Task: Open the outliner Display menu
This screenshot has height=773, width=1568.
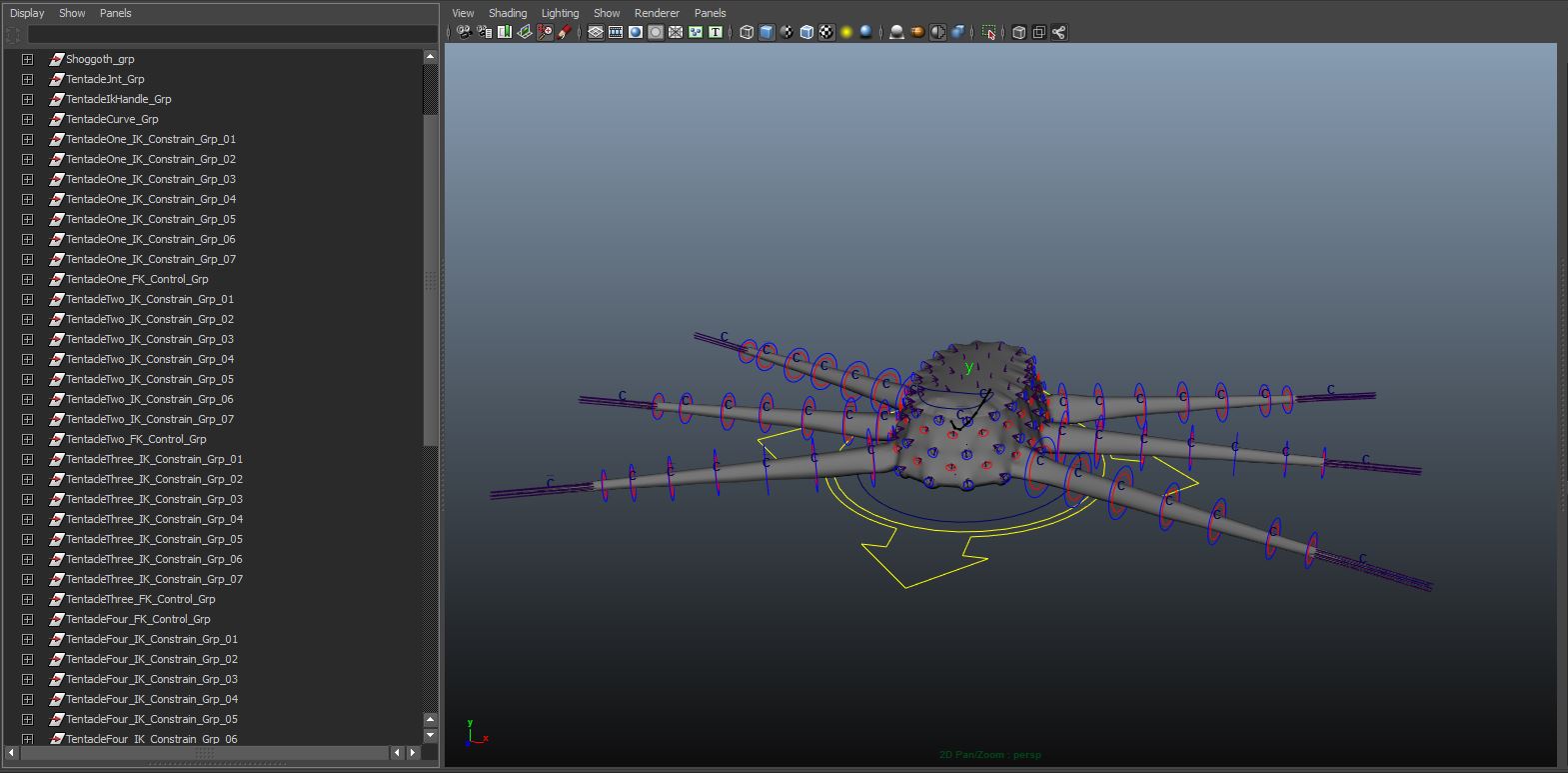Action: 27,13
